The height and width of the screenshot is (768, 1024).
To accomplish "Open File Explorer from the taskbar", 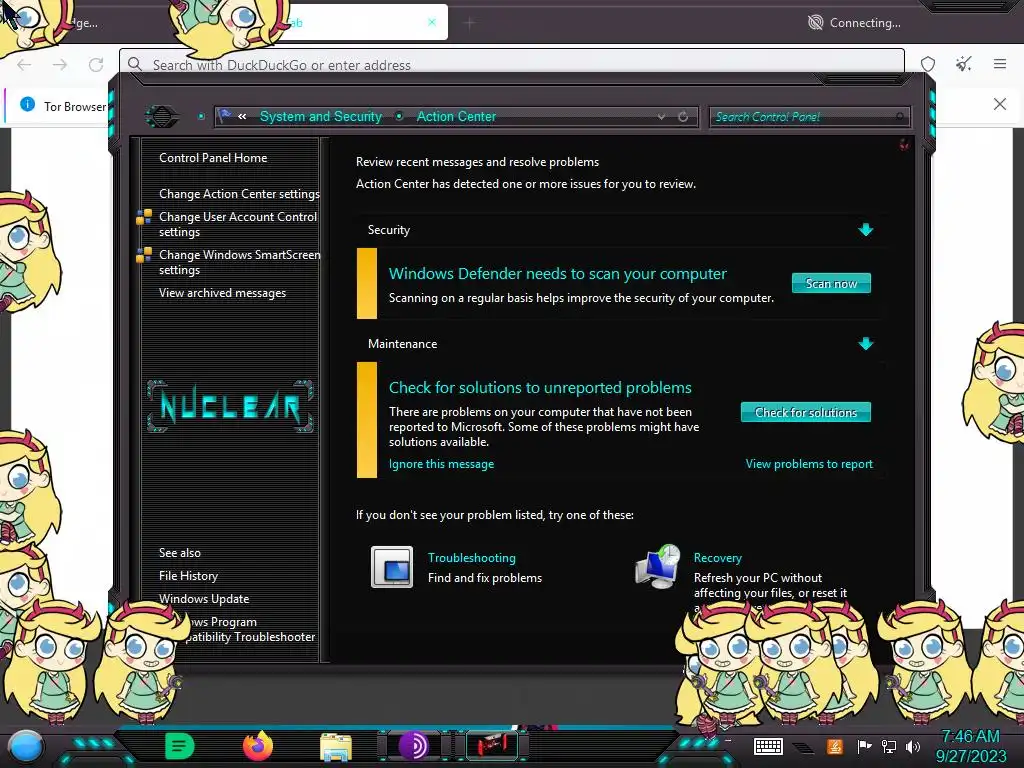I will (336, 747).
